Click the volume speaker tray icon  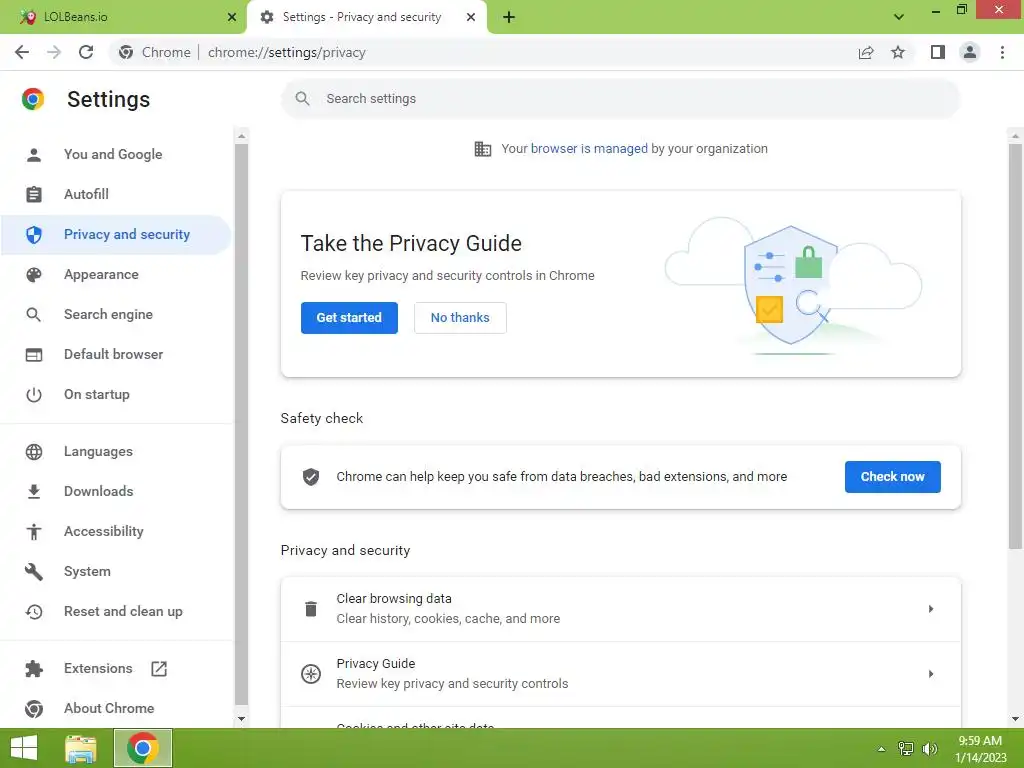(929, 749)
